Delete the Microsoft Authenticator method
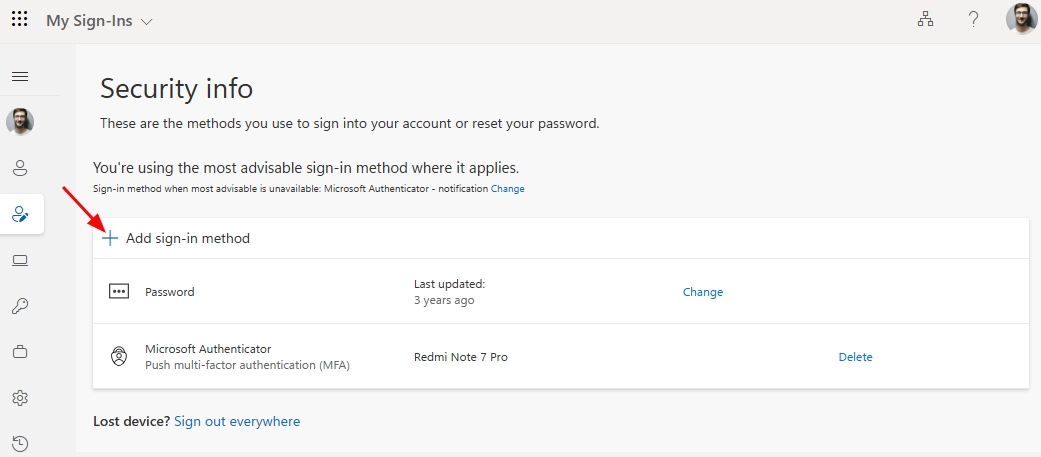The image size is (1041, 457). pos(855,357)
